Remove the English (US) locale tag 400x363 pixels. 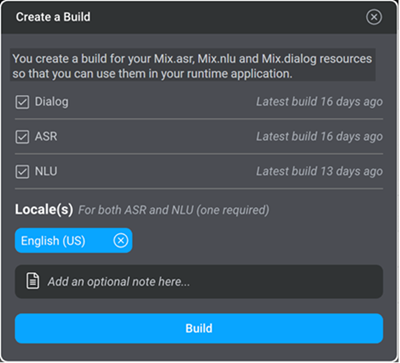(x=121, y=240)
